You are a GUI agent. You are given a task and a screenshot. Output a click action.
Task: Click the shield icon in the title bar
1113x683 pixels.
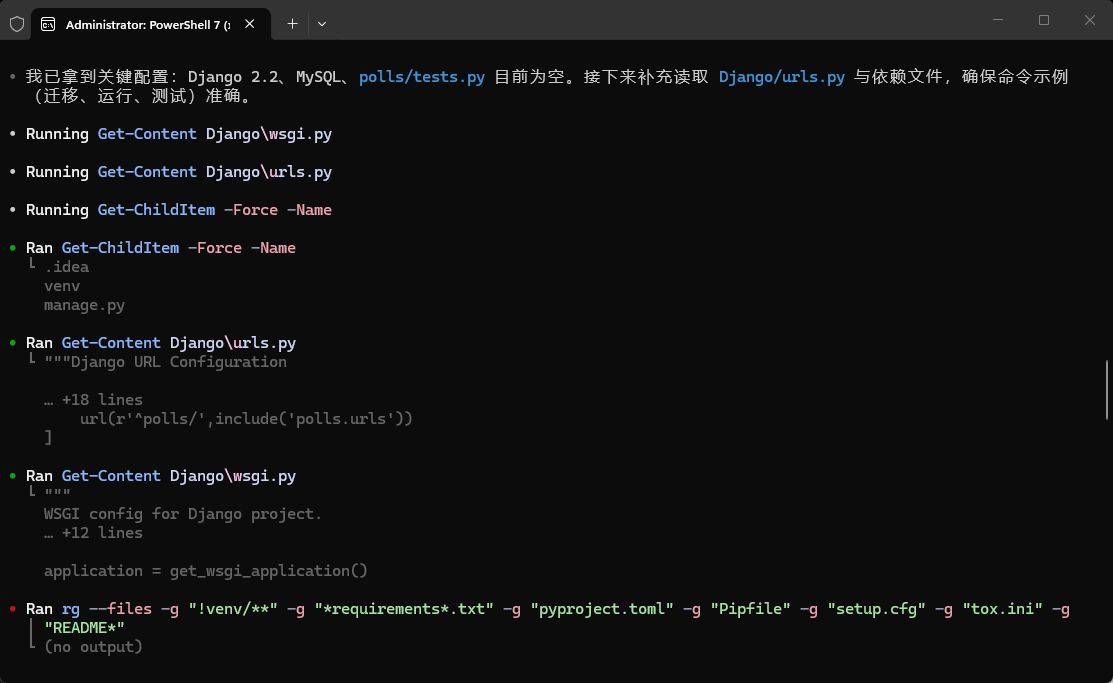(17, 24)
